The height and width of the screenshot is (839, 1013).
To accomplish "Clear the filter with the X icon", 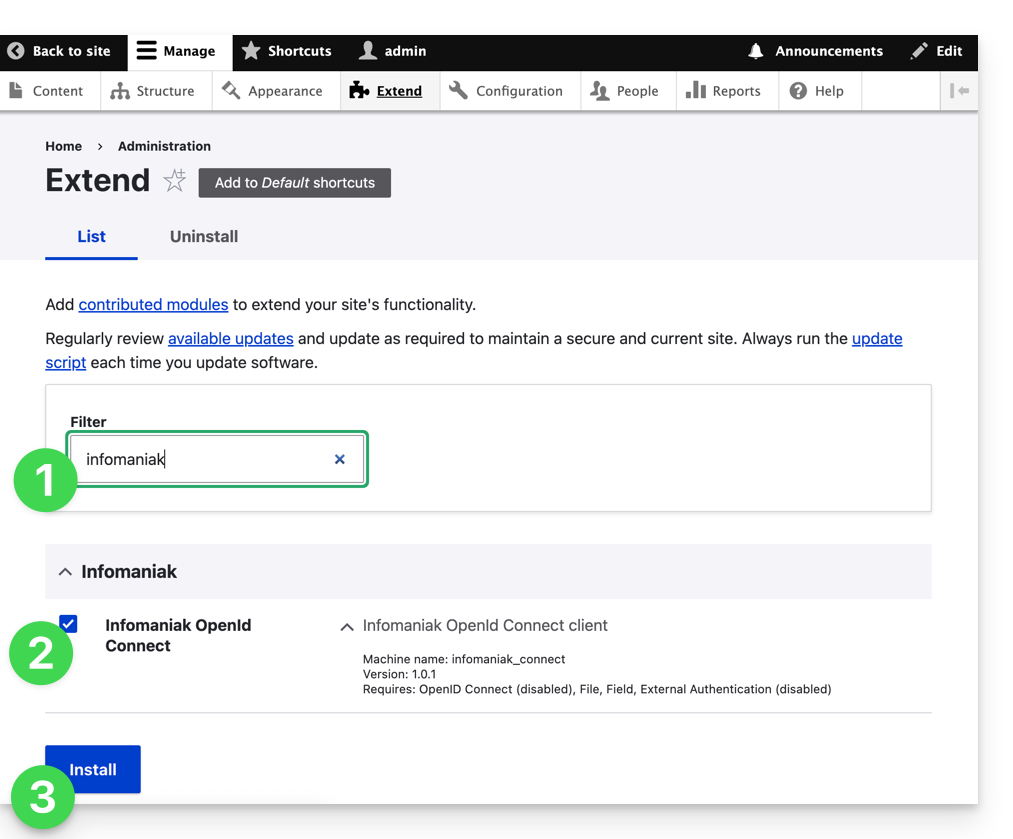I will (x=340, y=459).
